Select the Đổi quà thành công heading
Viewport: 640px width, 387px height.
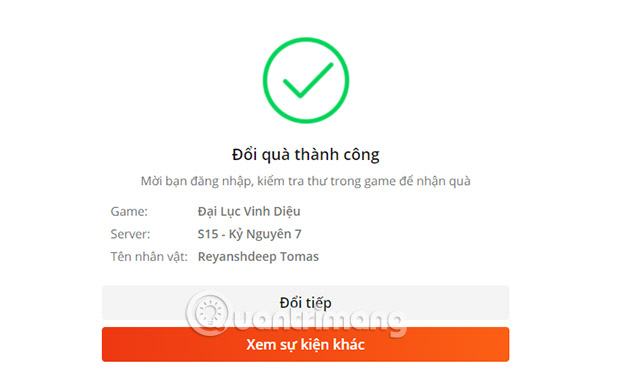coord(306,155)
